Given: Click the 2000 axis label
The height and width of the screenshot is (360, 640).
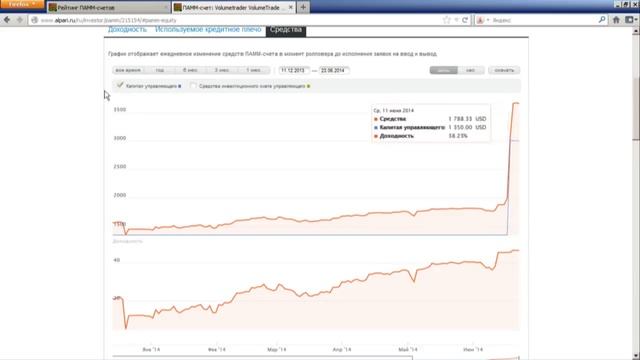Looking at the screenshot, I should click(120, 195).
